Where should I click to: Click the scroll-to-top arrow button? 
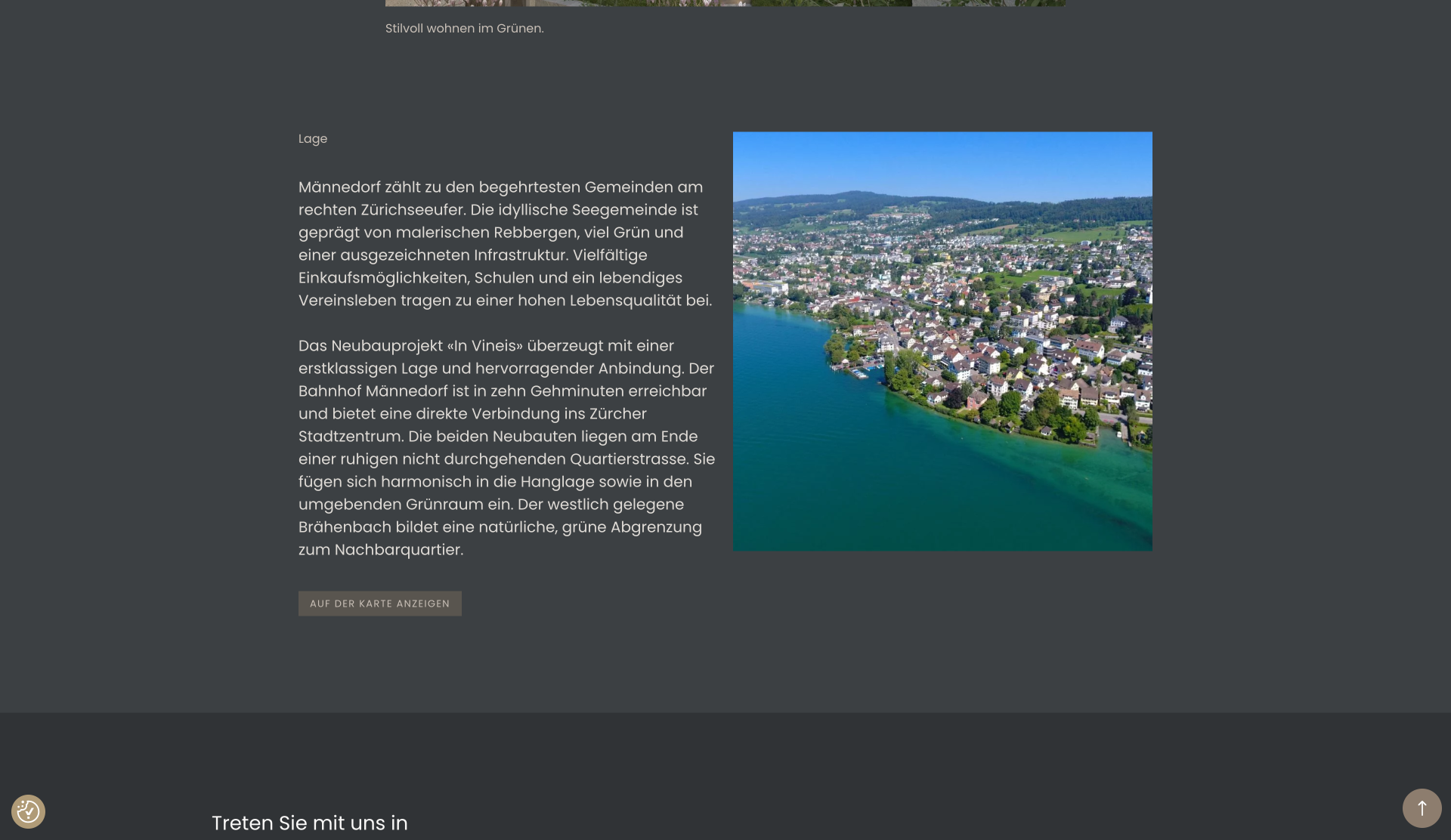[x=1422, y=808]
